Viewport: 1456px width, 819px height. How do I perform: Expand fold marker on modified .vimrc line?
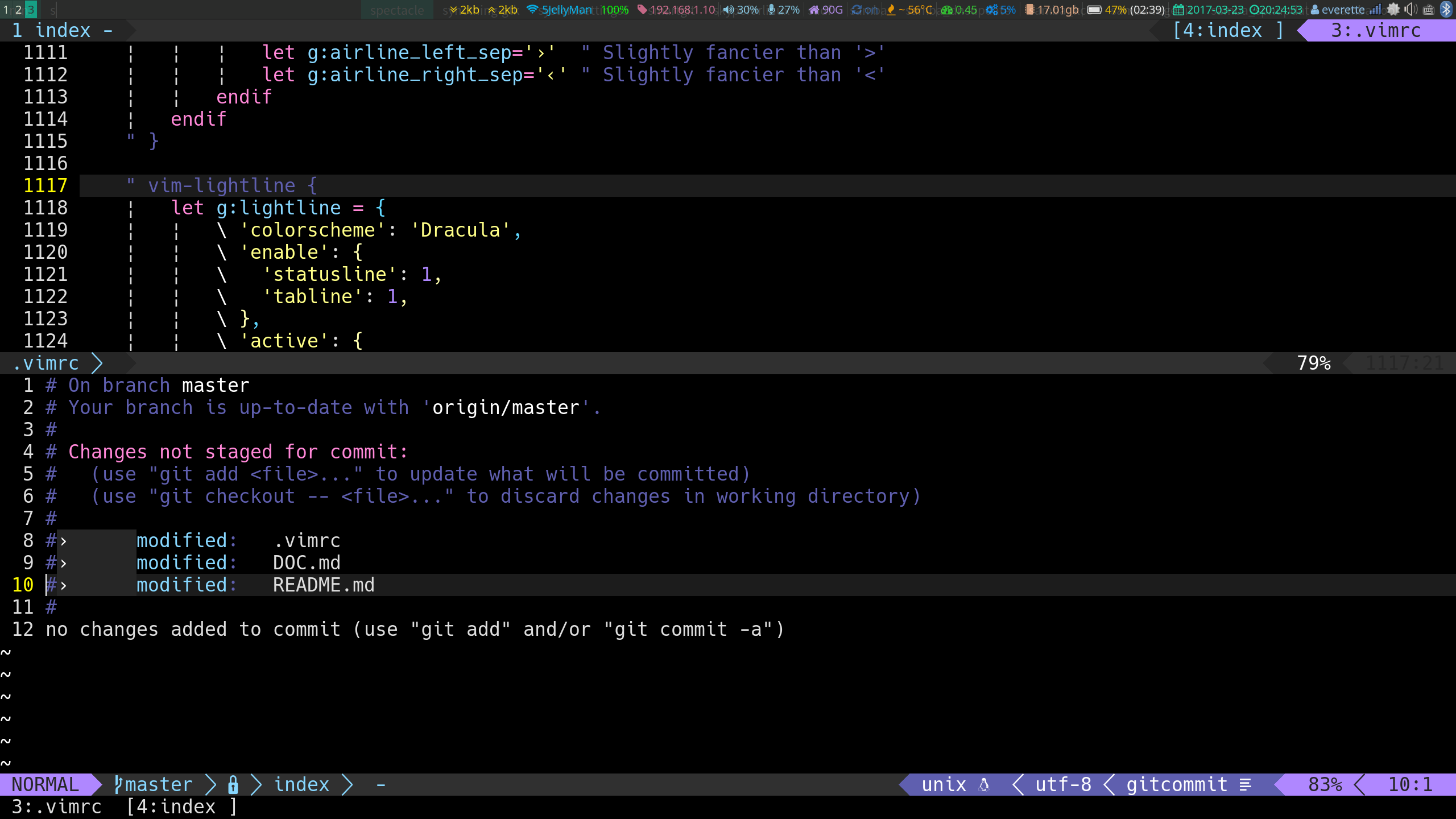(63, 541)
